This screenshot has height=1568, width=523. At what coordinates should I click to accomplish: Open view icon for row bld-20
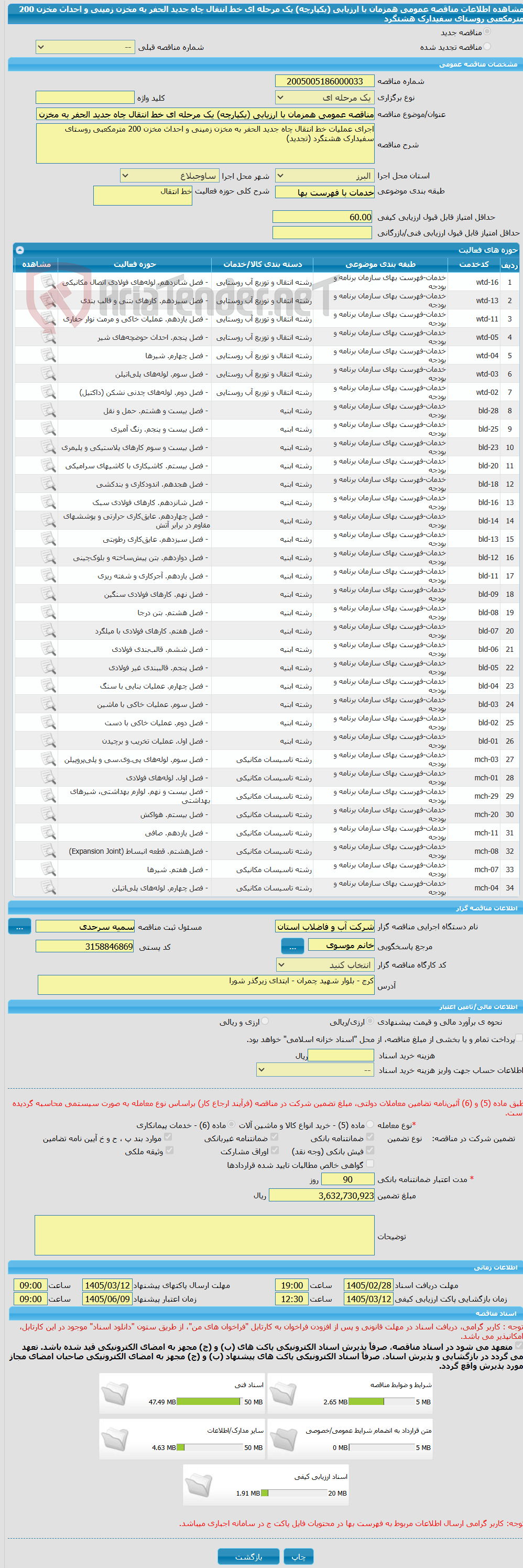tap(48, 465)
